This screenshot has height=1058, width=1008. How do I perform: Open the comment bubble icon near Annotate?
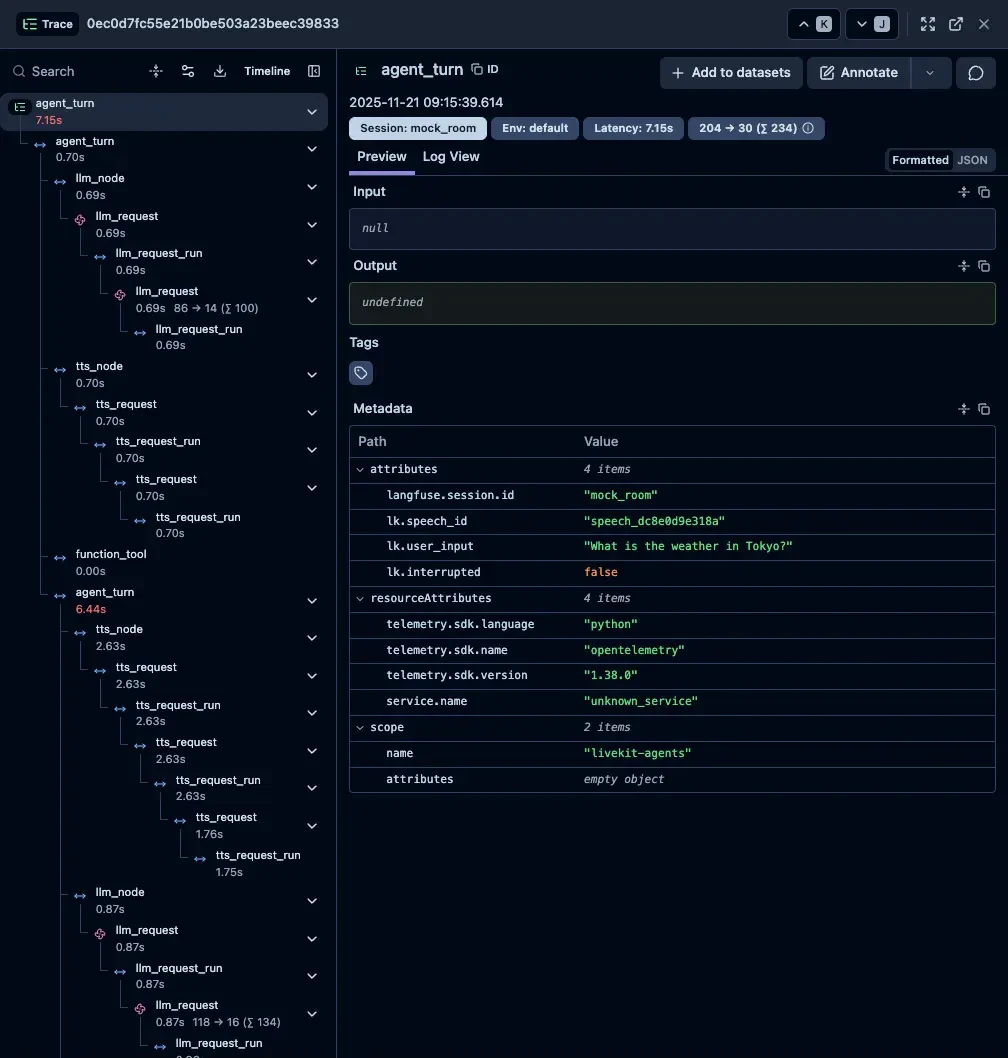pyautogui.click(x=976, y=72)
